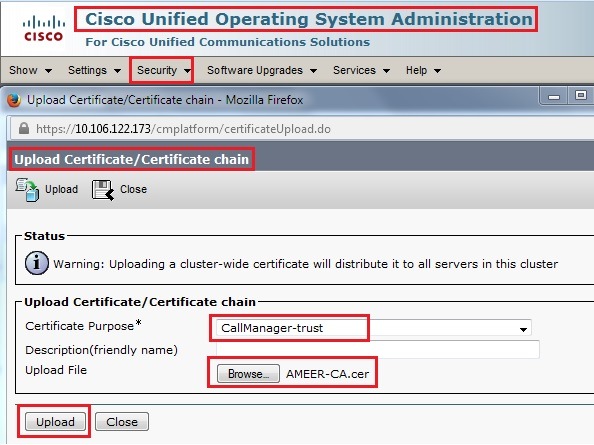Image resolution: width=594 pixels, height=445 pixels.
Task: Open the Services menu
Action: [x=361, y=70]
